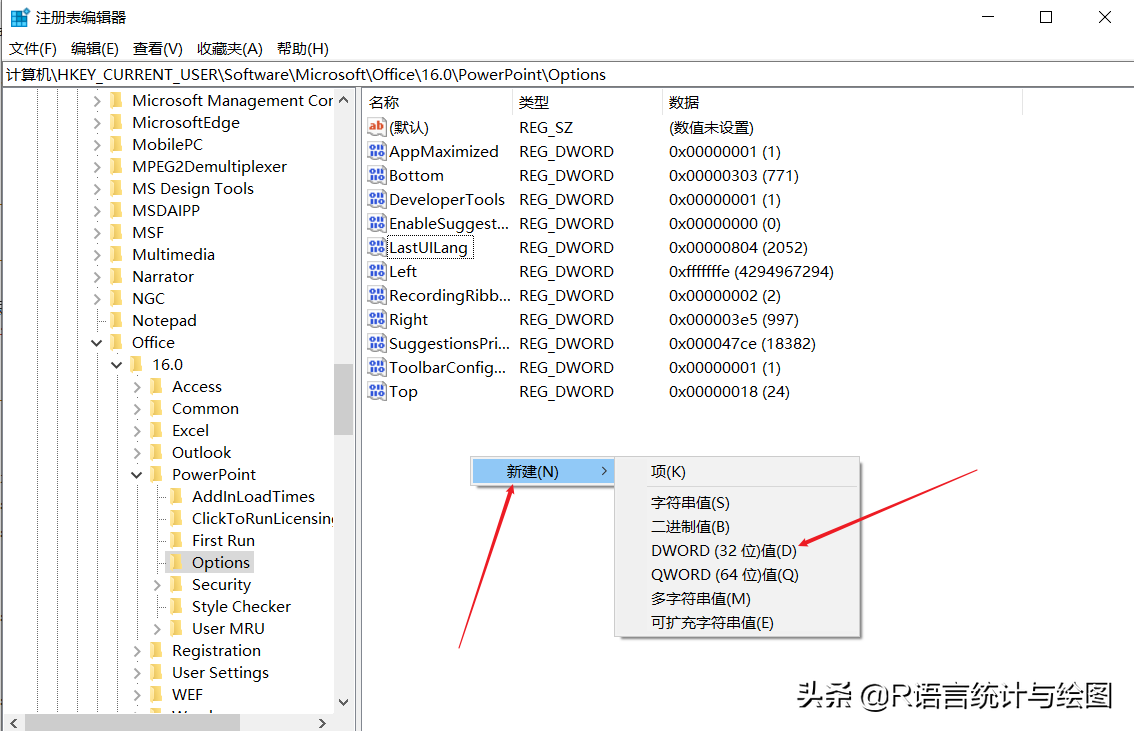
Task: Click the EnableSuggest DWORD value icon
Action: tap(377, 223)
